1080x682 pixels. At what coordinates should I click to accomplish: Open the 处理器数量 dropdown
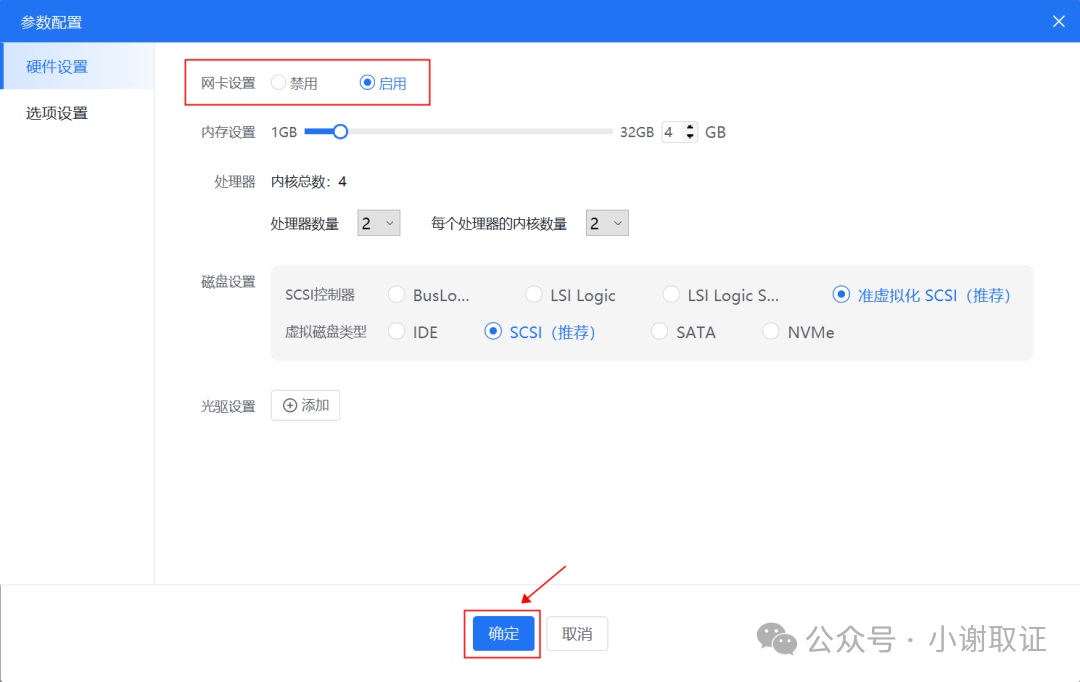[378, 222]
